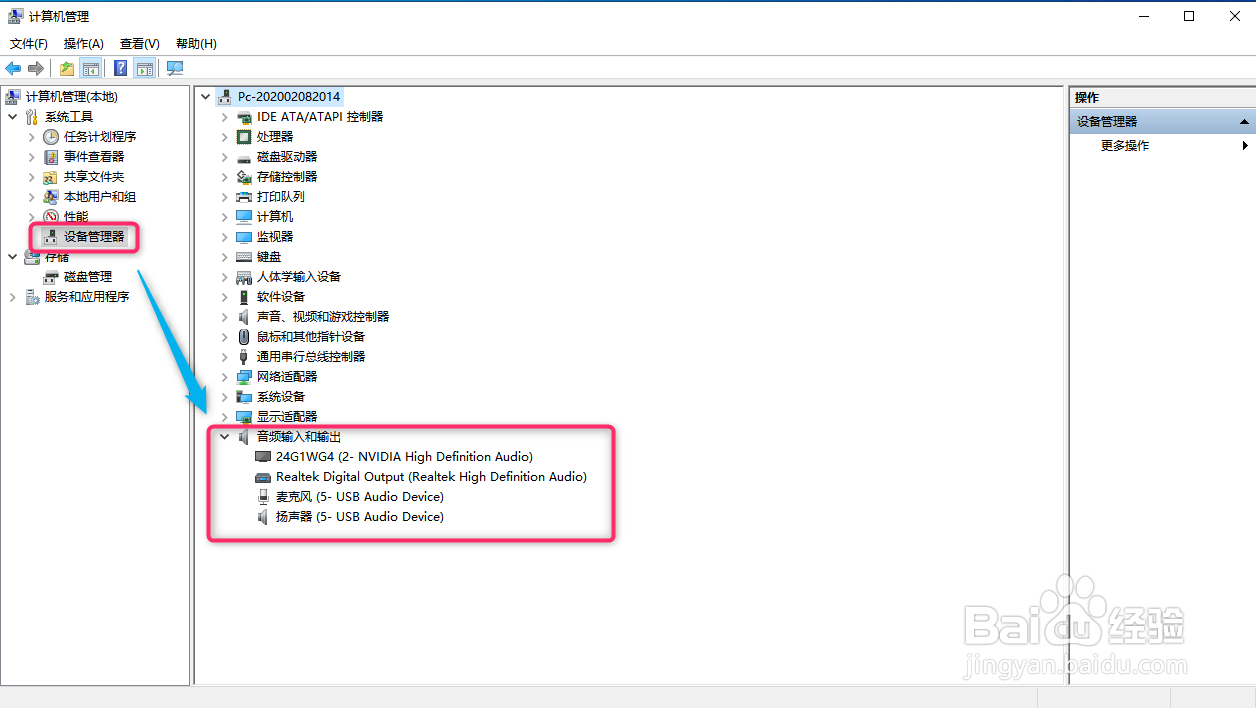Click the back navigation arrow
1256x708 pixels.
12,67
